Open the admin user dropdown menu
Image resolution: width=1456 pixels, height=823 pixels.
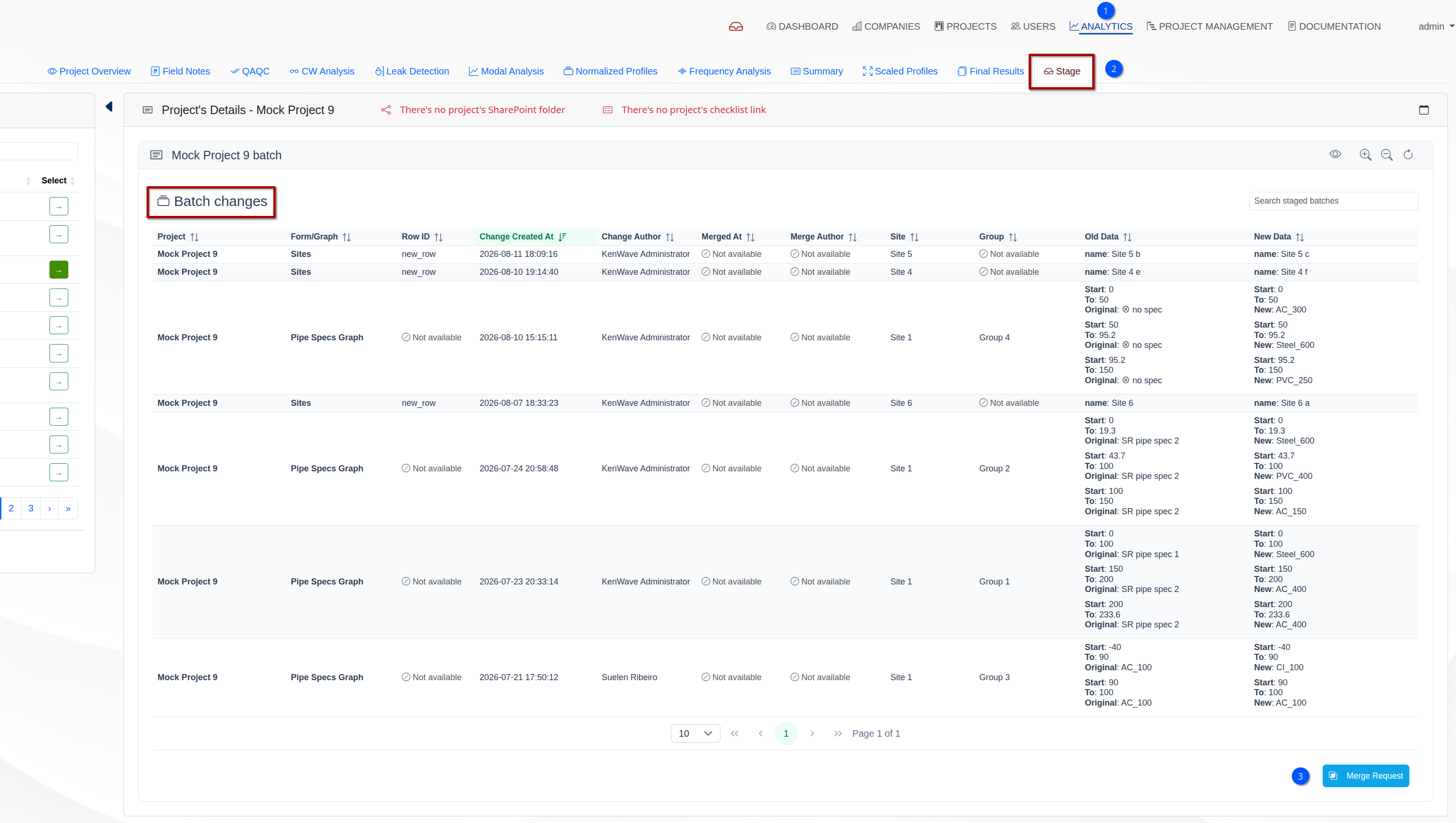(x=1436, y=26)
